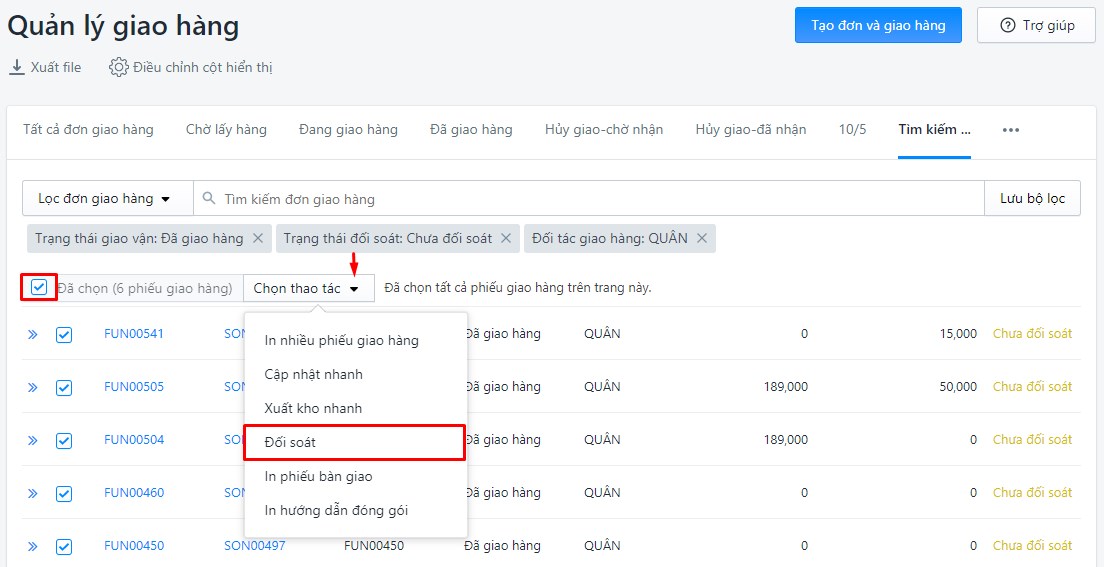Viewport: 1104px width, 567px height.
Task: Expand row details for FUN00450
Action: click(32, 547)
